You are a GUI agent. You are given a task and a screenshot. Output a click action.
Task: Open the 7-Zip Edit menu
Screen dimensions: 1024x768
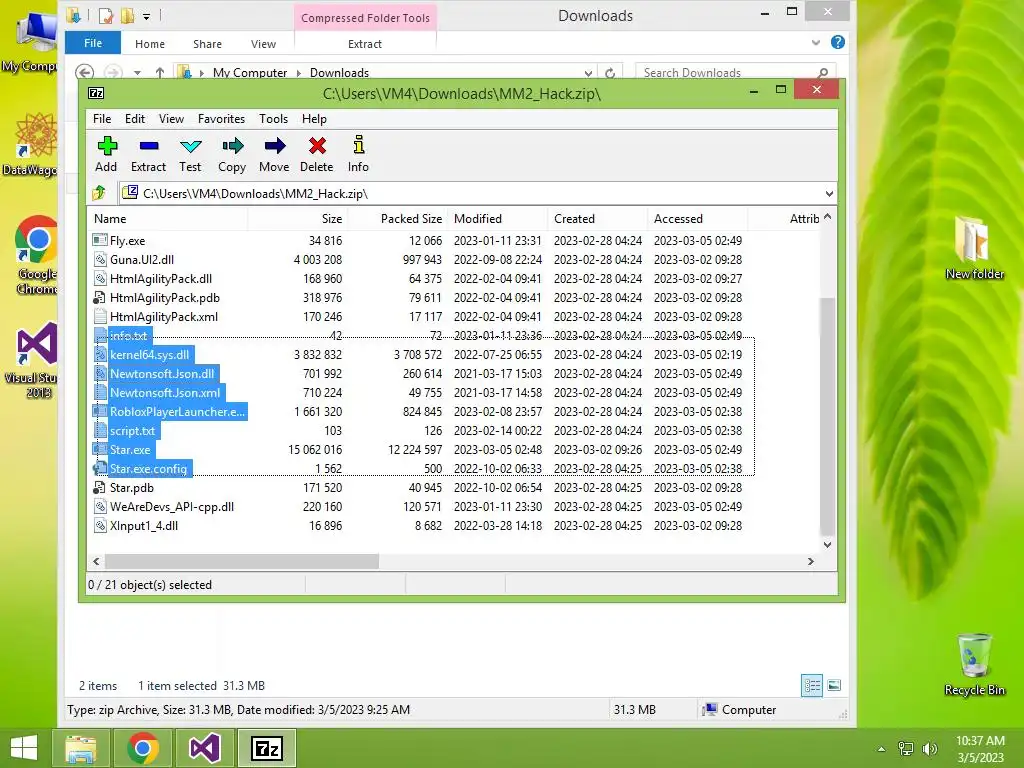point(135,119)
